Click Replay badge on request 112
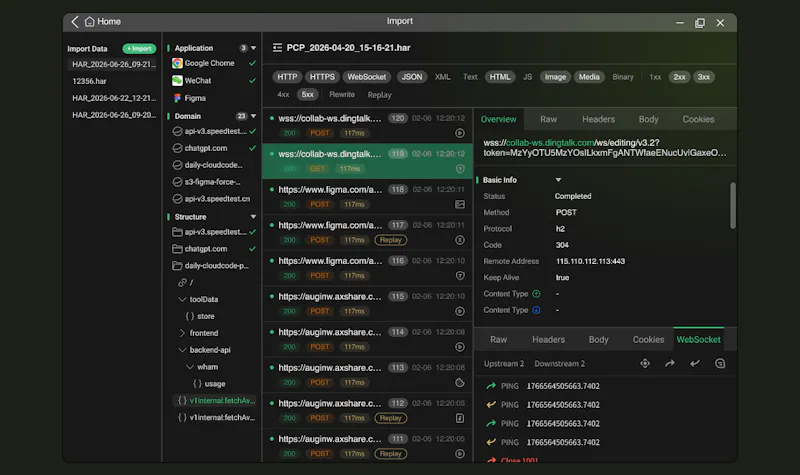Screen dimensions: 800x475 (x=390, y=418)
